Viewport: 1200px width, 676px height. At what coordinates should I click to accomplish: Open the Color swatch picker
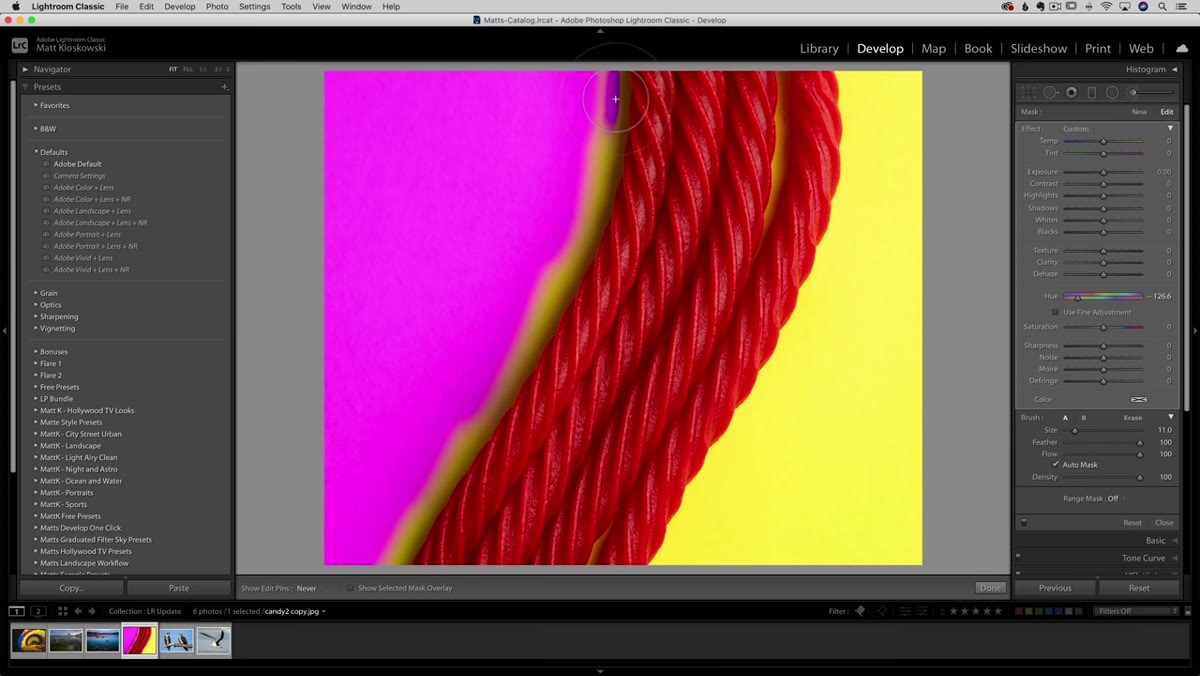pos(1138,399)
